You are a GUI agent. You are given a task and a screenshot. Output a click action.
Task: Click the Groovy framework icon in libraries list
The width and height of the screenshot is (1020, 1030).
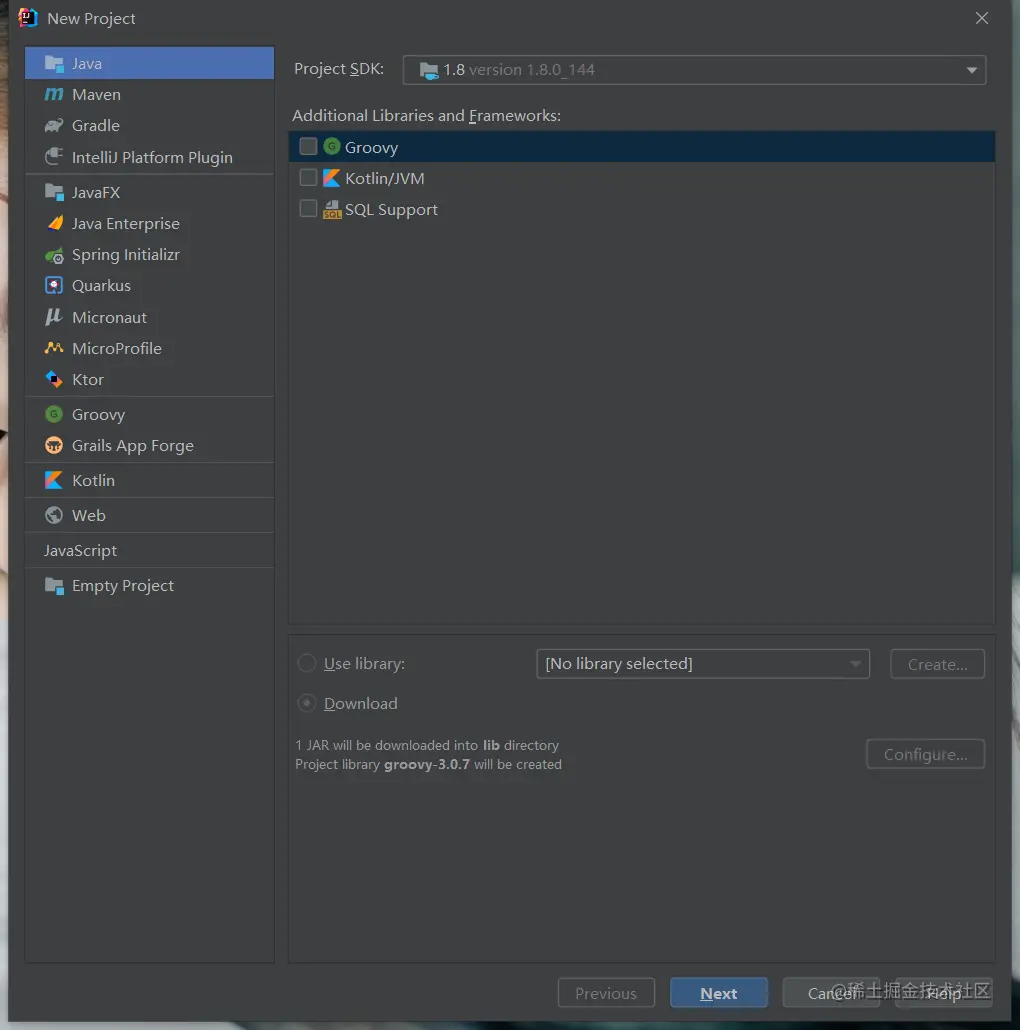332,146
